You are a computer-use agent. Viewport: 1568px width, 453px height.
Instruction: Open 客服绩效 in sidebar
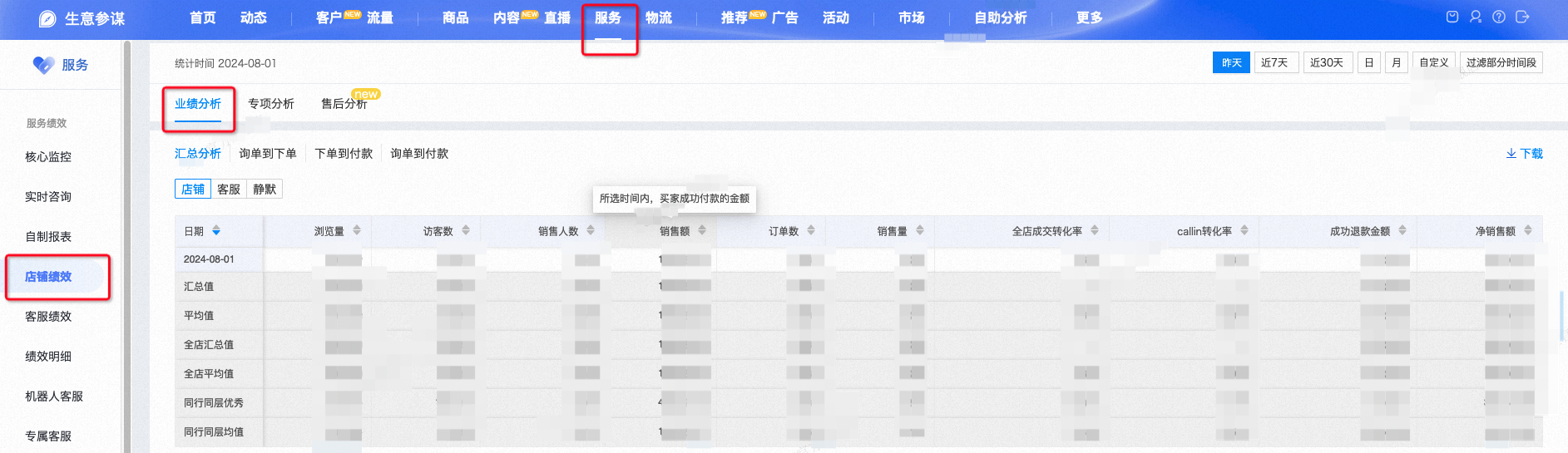coord(48,317)
